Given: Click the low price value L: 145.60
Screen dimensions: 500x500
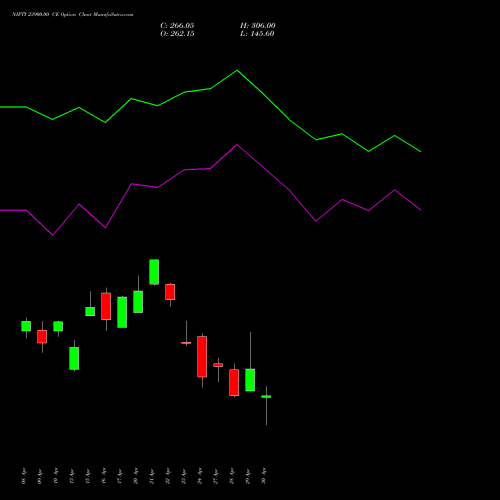Looking at the screenshot, I should [x=257, y=34].
